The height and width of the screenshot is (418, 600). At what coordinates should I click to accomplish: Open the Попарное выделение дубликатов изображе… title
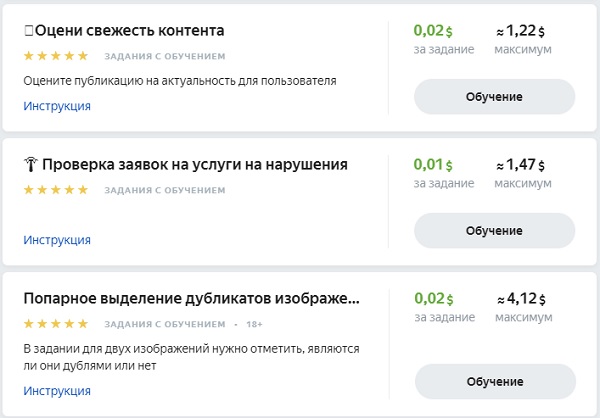[191, 299]
